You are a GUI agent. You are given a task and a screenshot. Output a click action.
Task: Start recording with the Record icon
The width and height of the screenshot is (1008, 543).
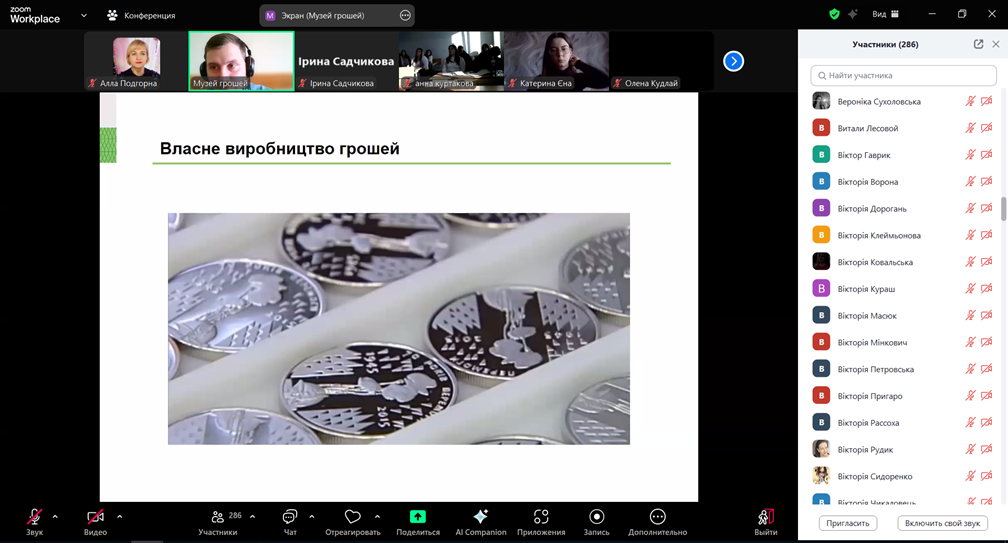(x=596, y=517)
